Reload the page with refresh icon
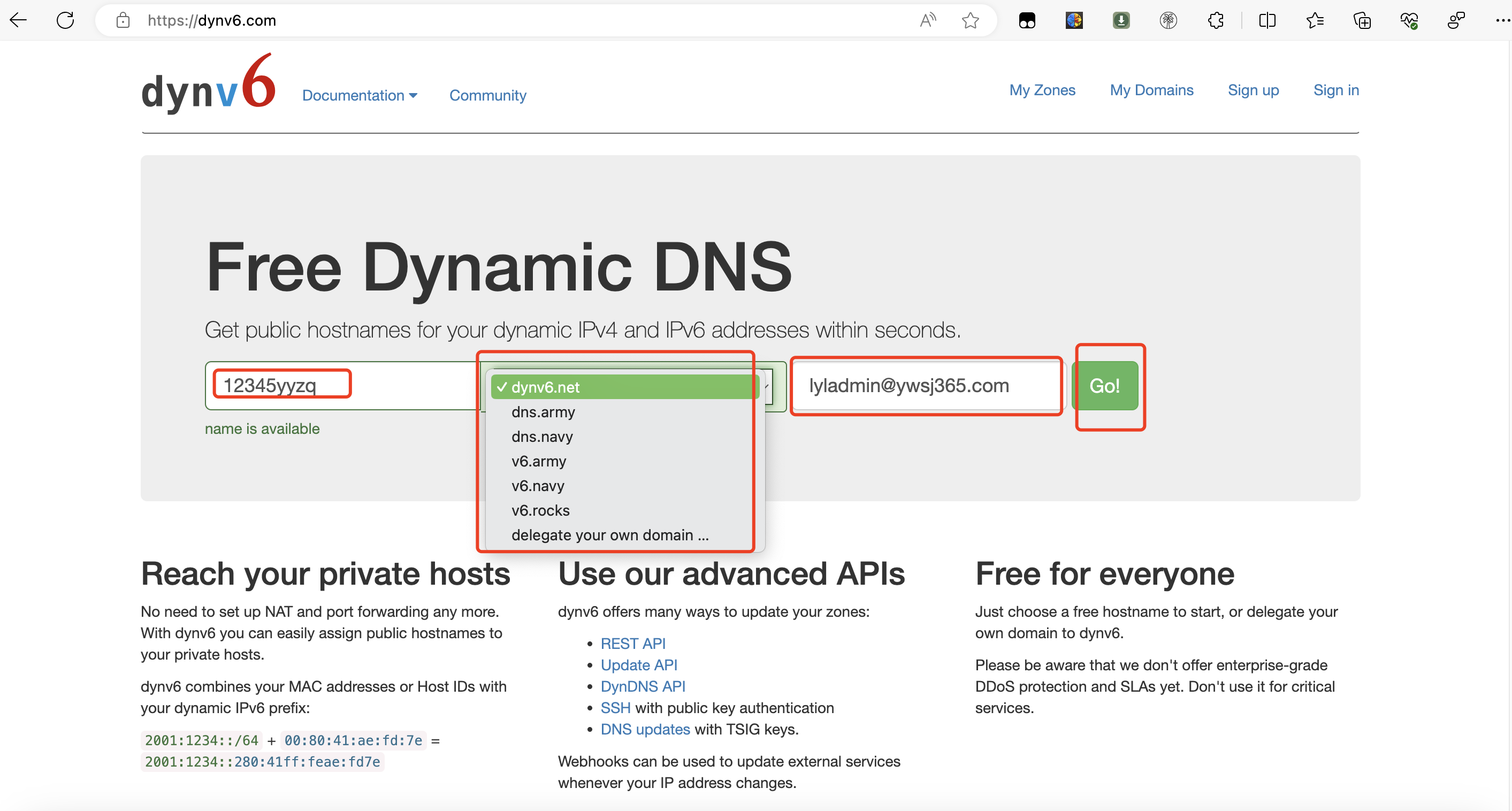This screenshot has height=811, width=1512. point(65,20)
